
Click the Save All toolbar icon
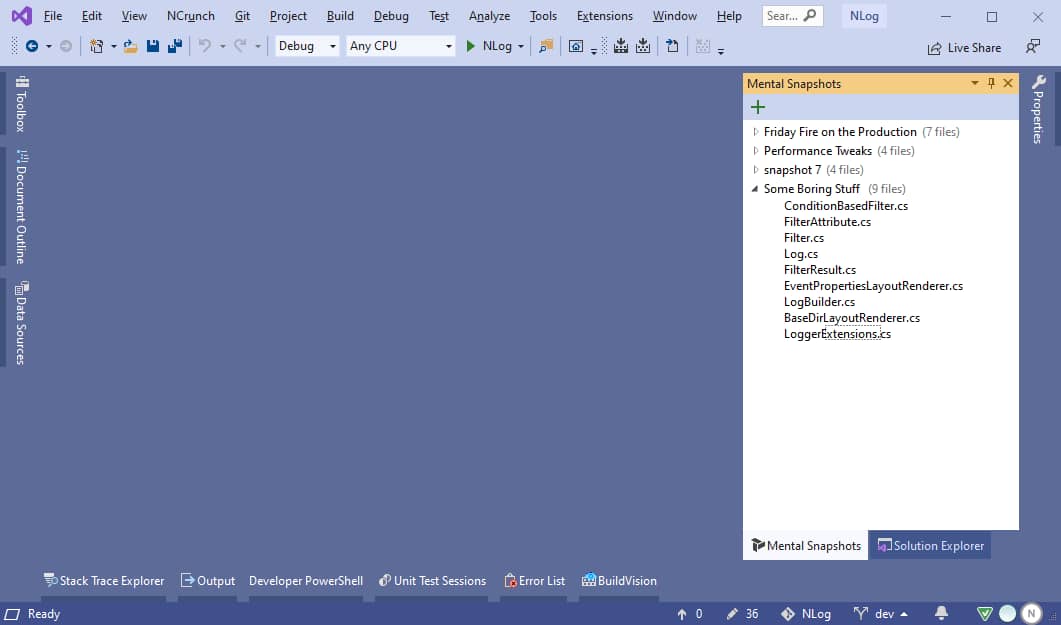175,46
